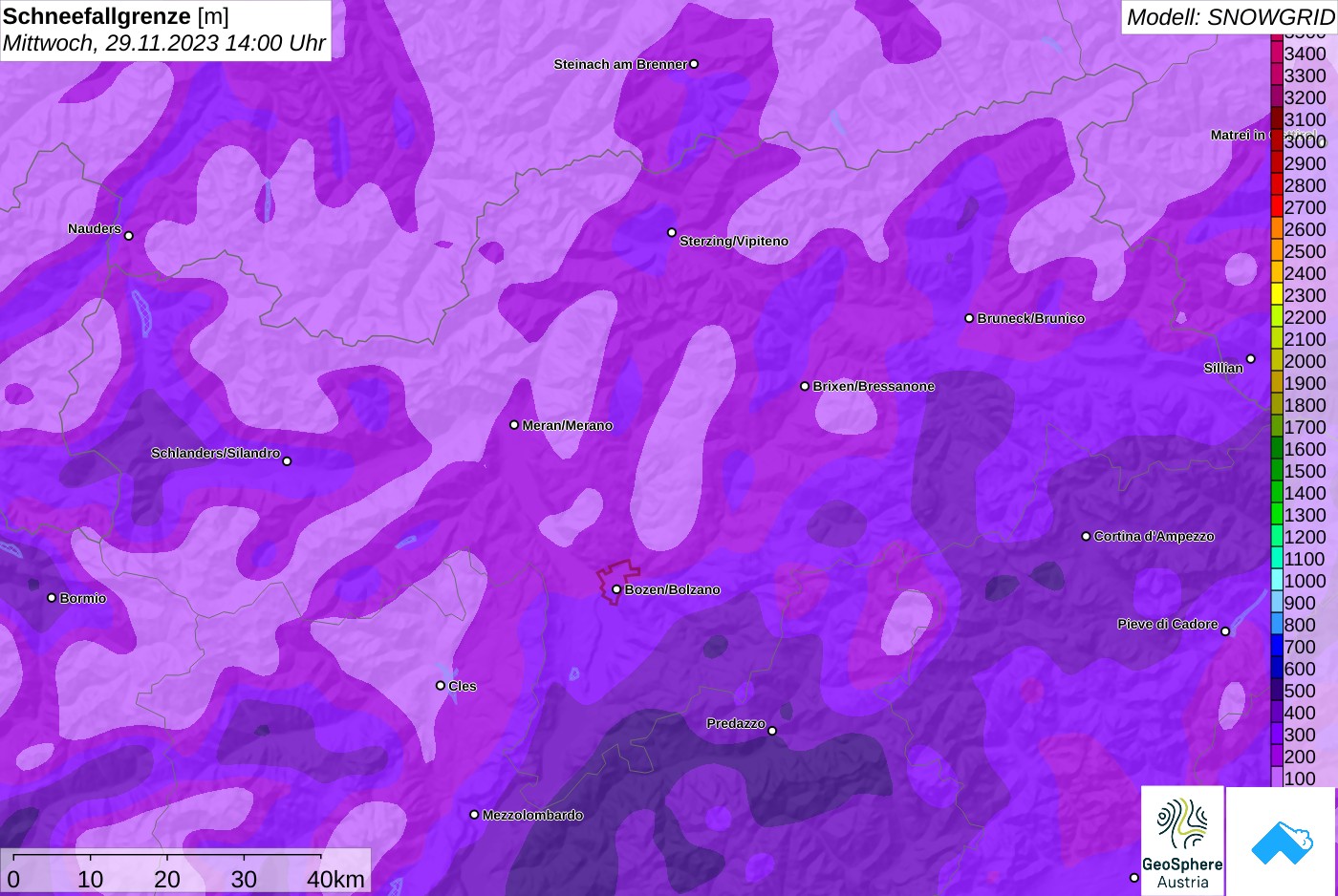Click the yellow 2300 legend swatch
Viewport: 1338px width, 896px height.
coord(1277,295)
